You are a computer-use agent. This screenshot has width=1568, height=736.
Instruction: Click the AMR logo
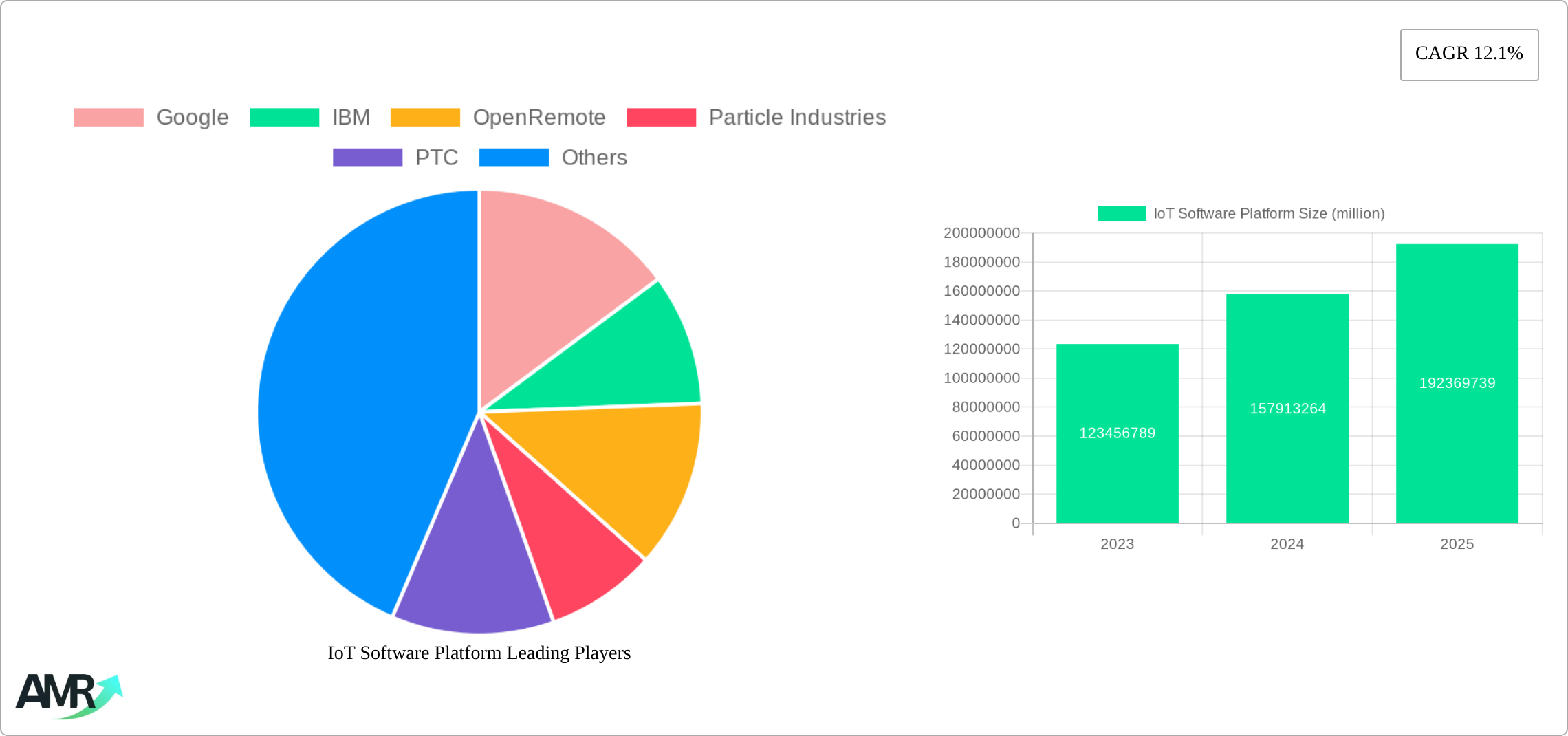coord(69,696)
